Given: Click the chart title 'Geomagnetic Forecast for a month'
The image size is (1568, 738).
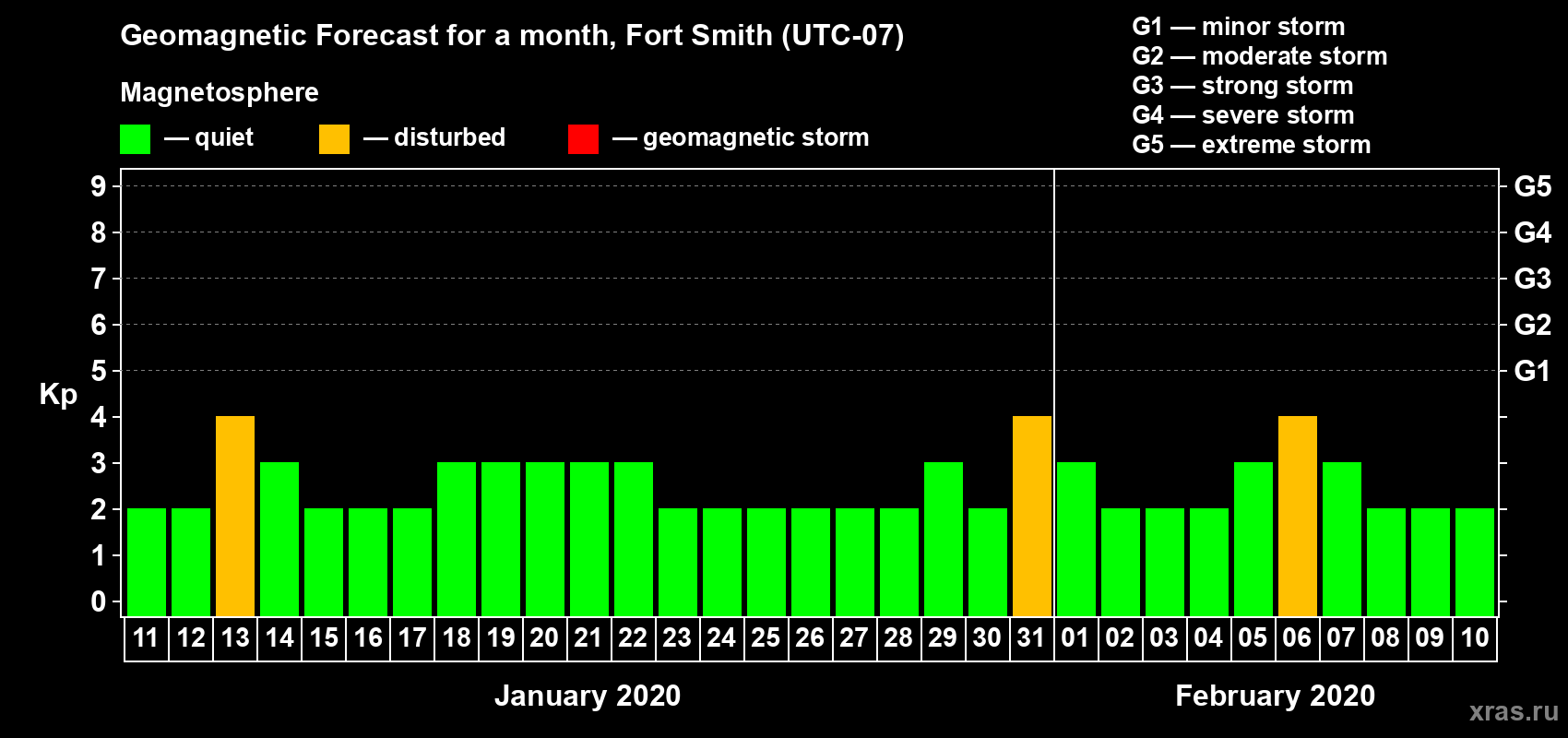Looking at the screenshot, I should [x=368, y=36].
